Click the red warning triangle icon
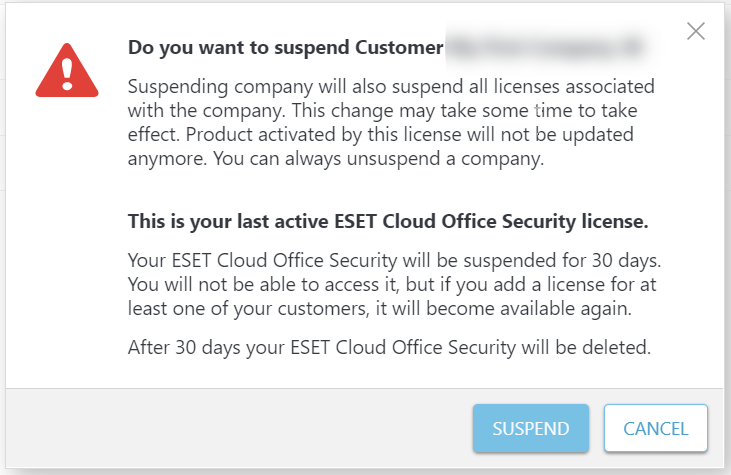This screenshot has height=475, width=731. [67, 70]
